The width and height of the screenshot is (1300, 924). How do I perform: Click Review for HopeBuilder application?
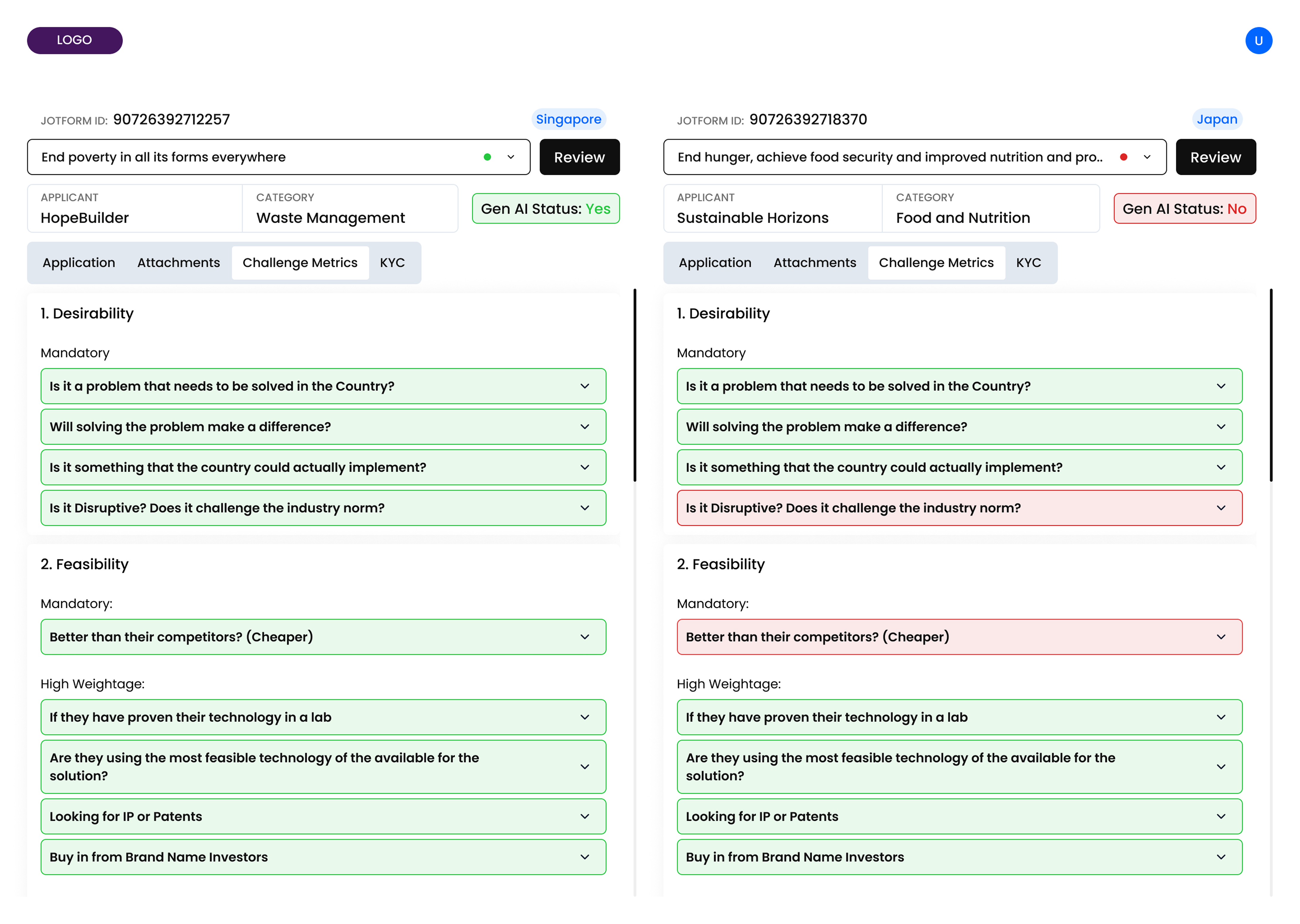pyautogui.click(x=579, y=157)
